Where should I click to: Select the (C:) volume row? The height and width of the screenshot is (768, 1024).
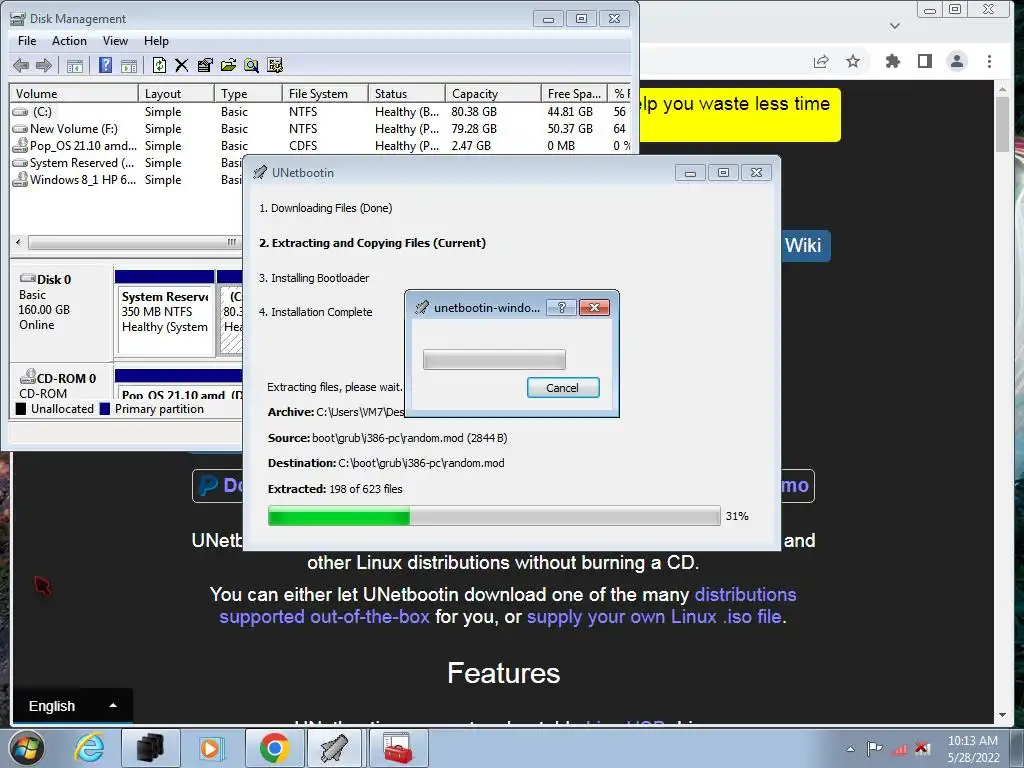click(320, 112)
